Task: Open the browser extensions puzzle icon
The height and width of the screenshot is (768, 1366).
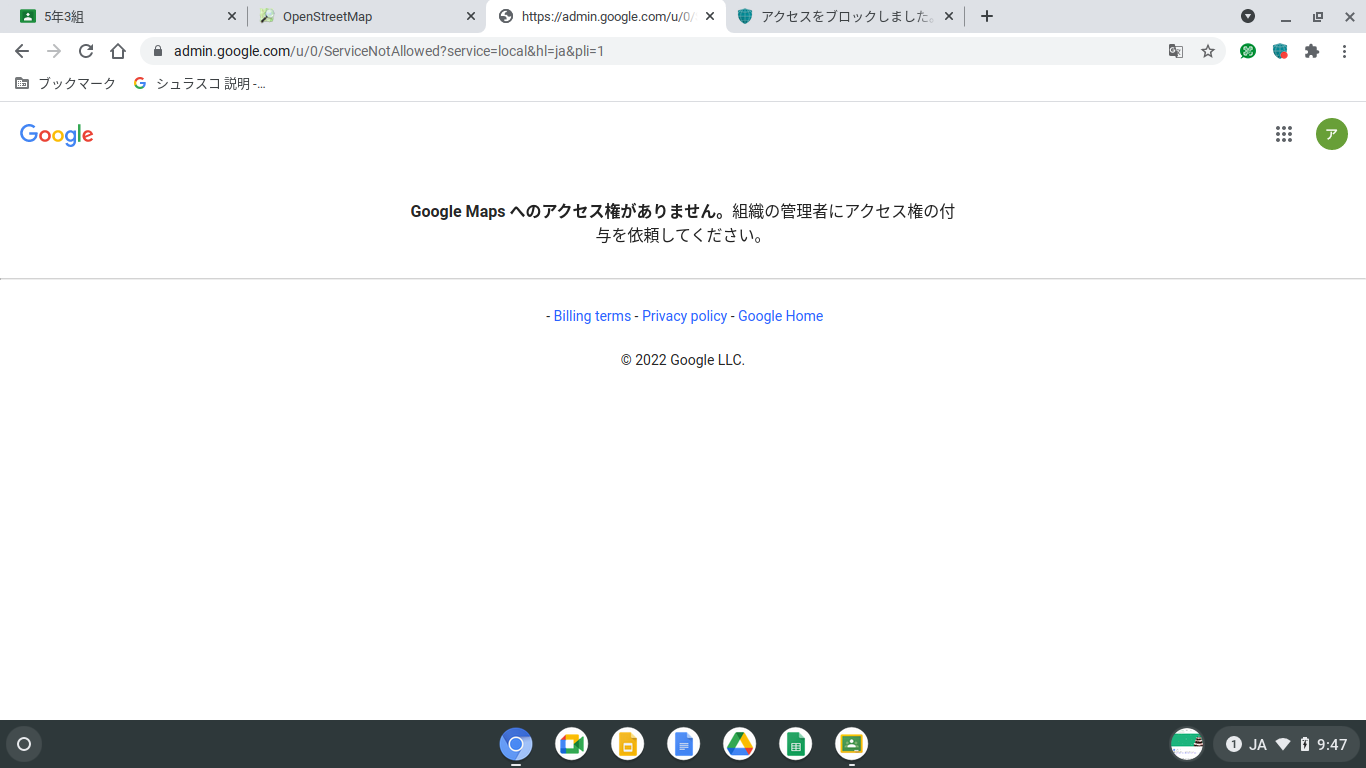Action: (x=1312, y=50)
